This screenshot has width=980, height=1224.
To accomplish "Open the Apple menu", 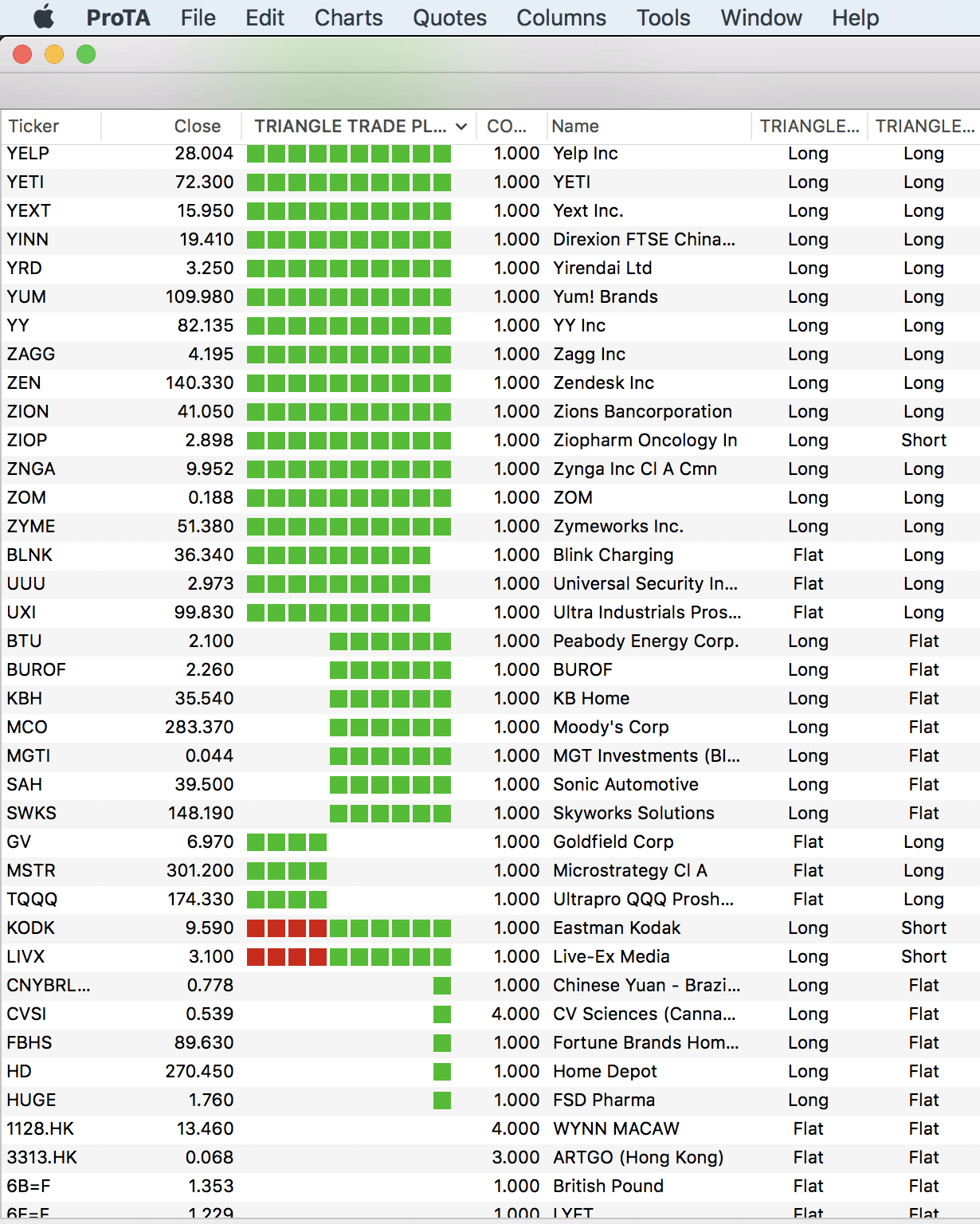I will pyautogui.click(x=44, y=17).
